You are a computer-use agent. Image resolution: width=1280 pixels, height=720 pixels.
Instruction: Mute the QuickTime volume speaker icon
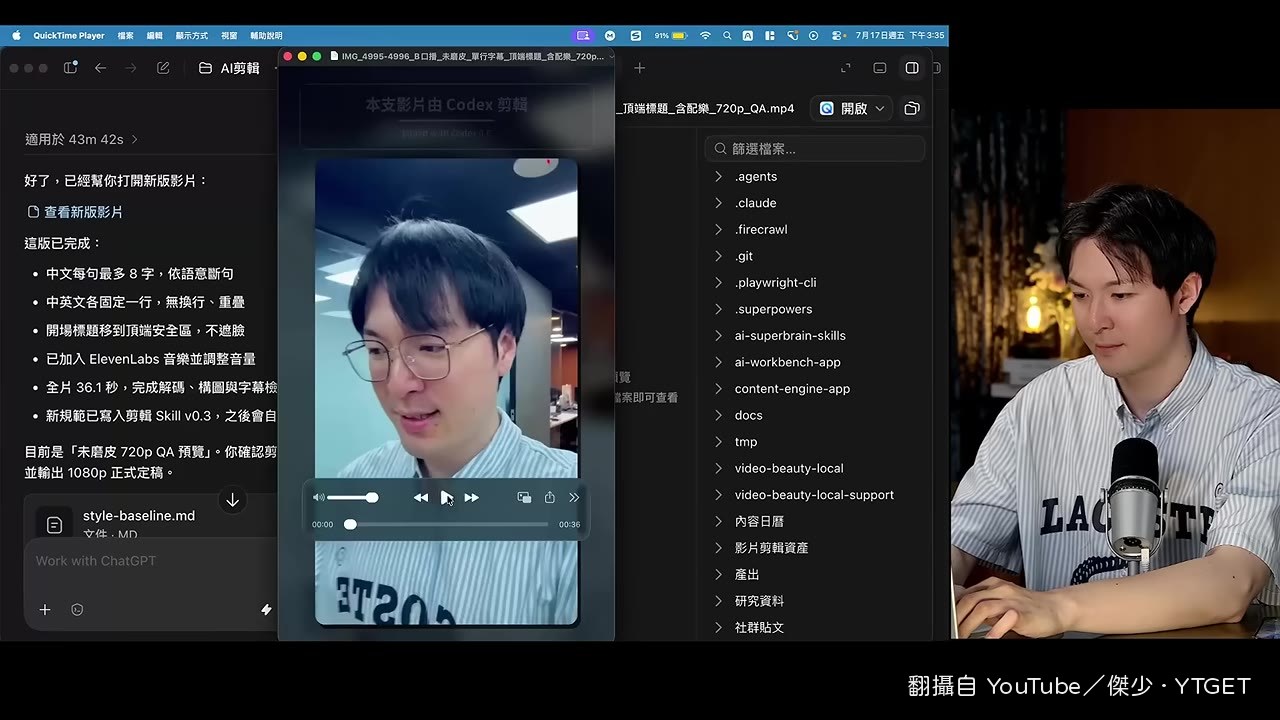click(318, 497)
